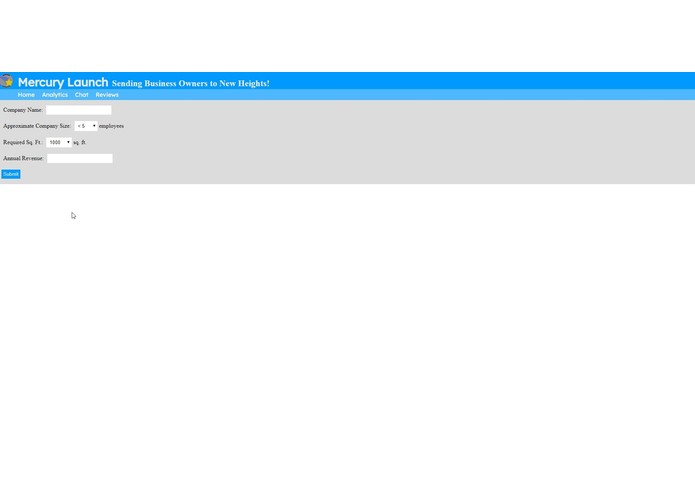
Task: Focus the Company Name input field
Action: [x=79, y=110]
